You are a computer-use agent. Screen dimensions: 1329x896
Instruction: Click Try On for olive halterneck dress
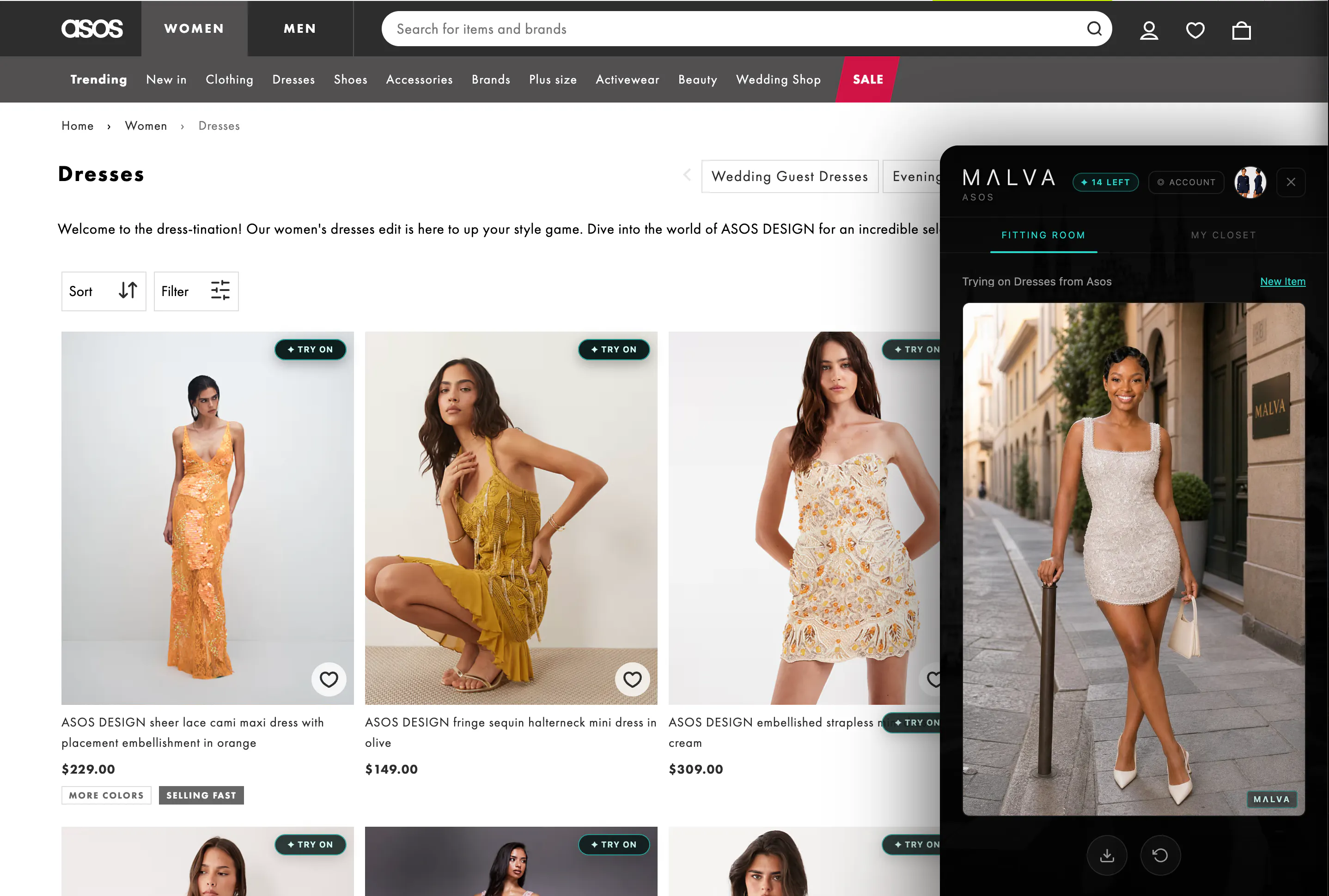click(614, 349)
